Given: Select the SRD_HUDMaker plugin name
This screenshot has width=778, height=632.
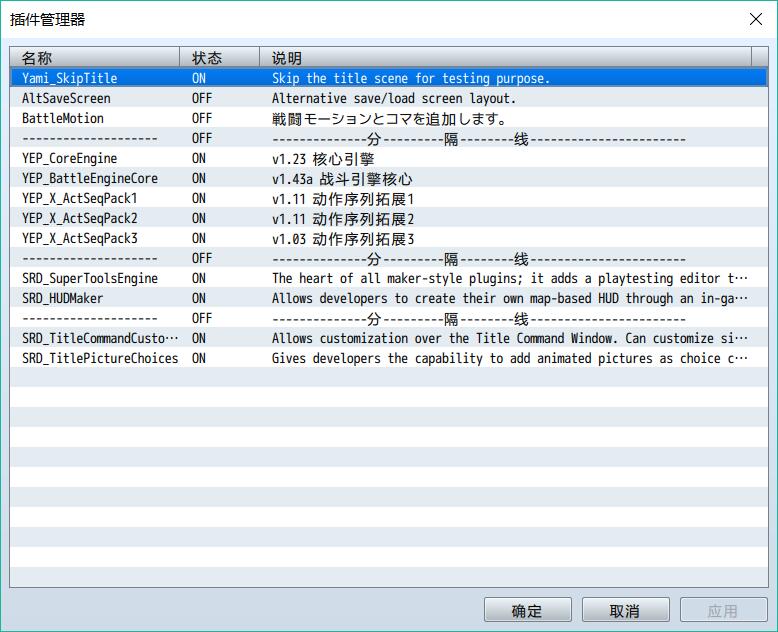Looking at the screenshot, I should (63, 298).
